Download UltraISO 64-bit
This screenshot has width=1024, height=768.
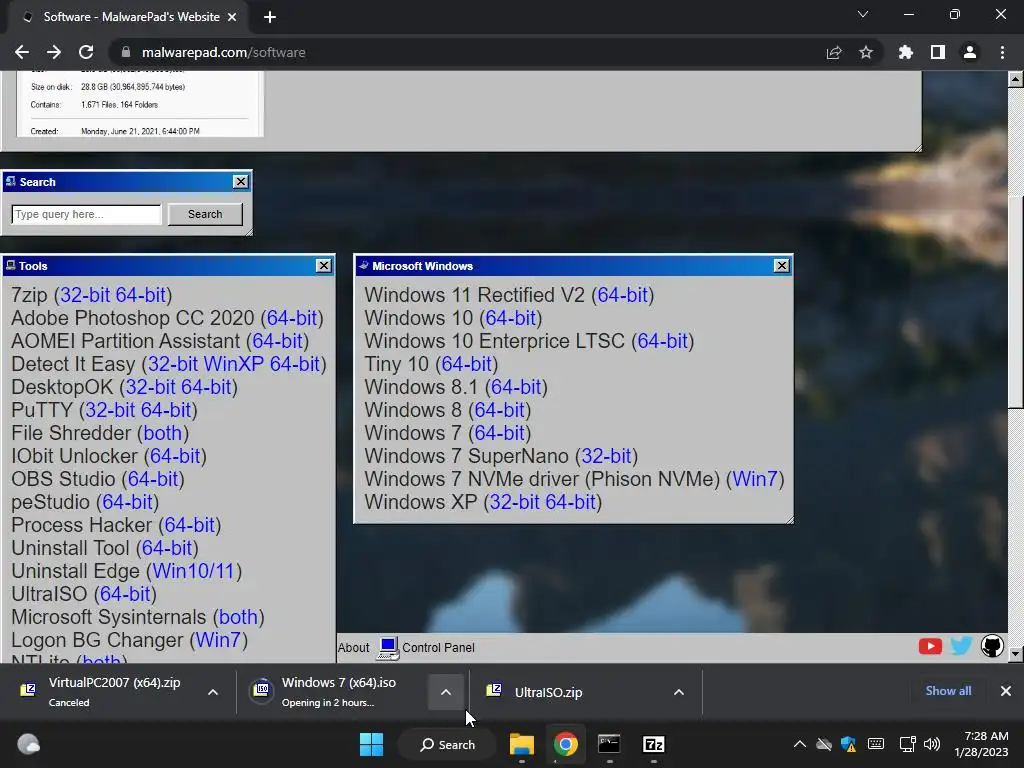[x=125, y=594]
